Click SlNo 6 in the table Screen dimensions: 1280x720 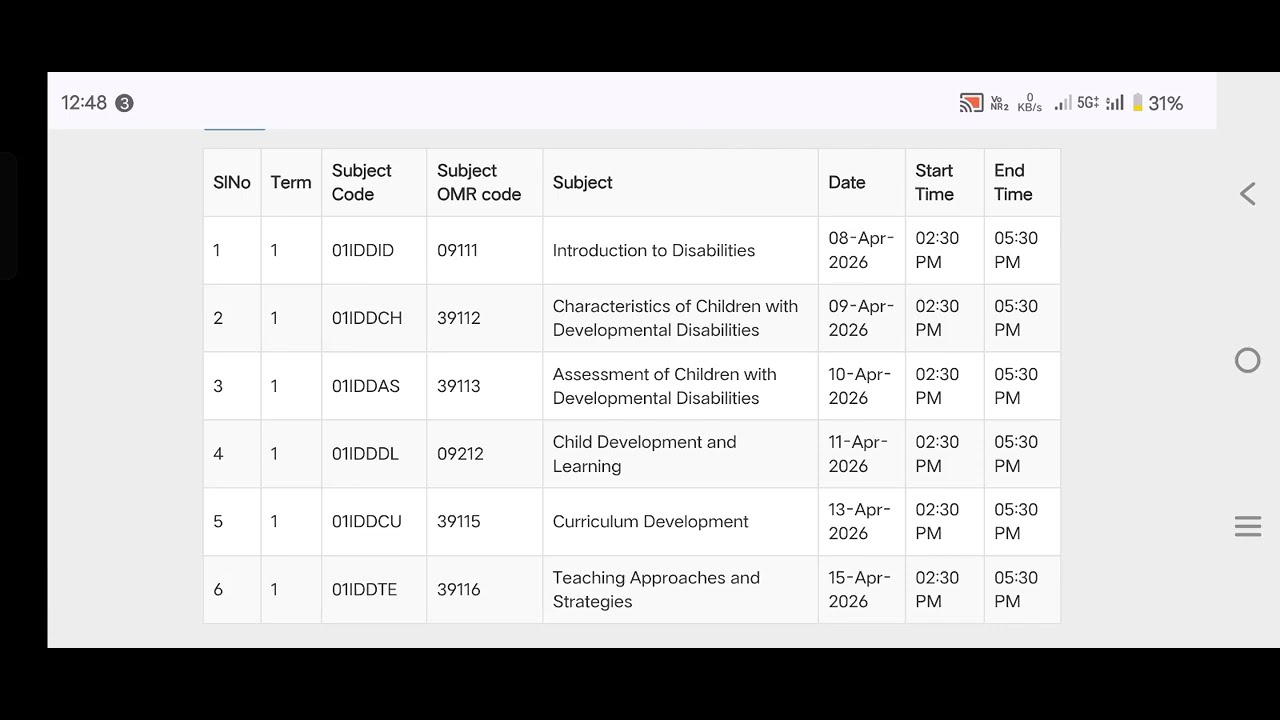[x=218, y=590]
